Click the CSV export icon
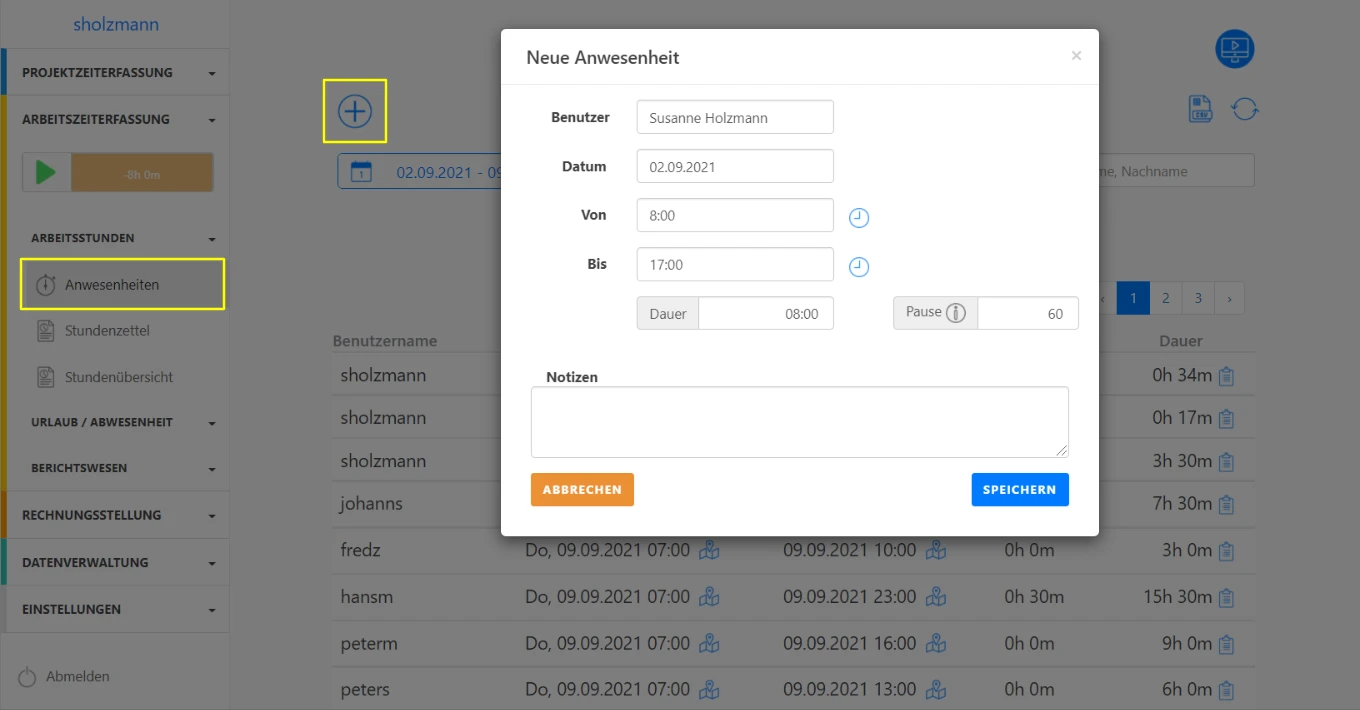This screenshot has width=1360, height=710. (1201, 109)
